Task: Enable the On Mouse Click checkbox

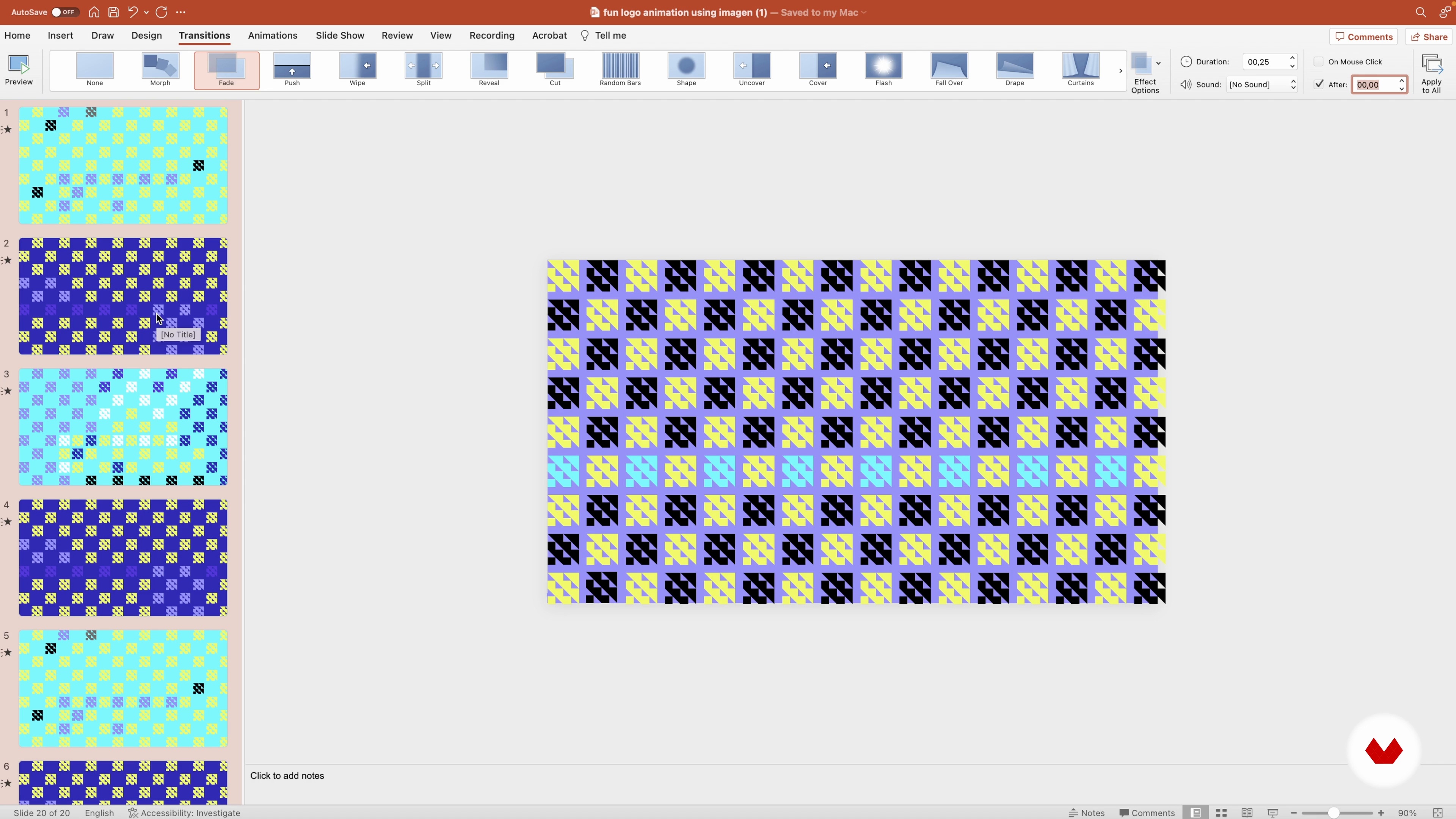Action: 1319,61
